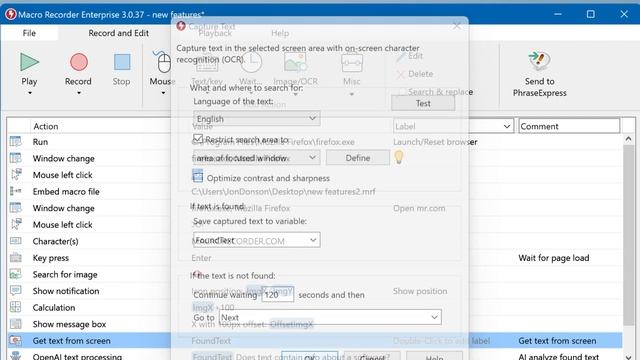The width and height of the screenshot is (640, 360).
Task: Open the Play button dropdown arrow
Action: 29,93
